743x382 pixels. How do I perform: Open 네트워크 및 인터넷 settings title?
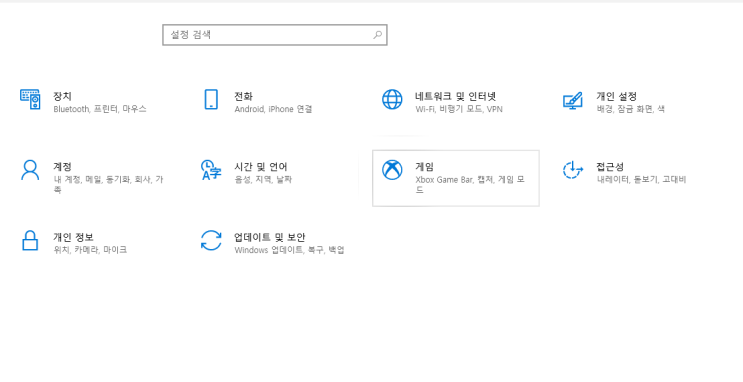(455, 96)
